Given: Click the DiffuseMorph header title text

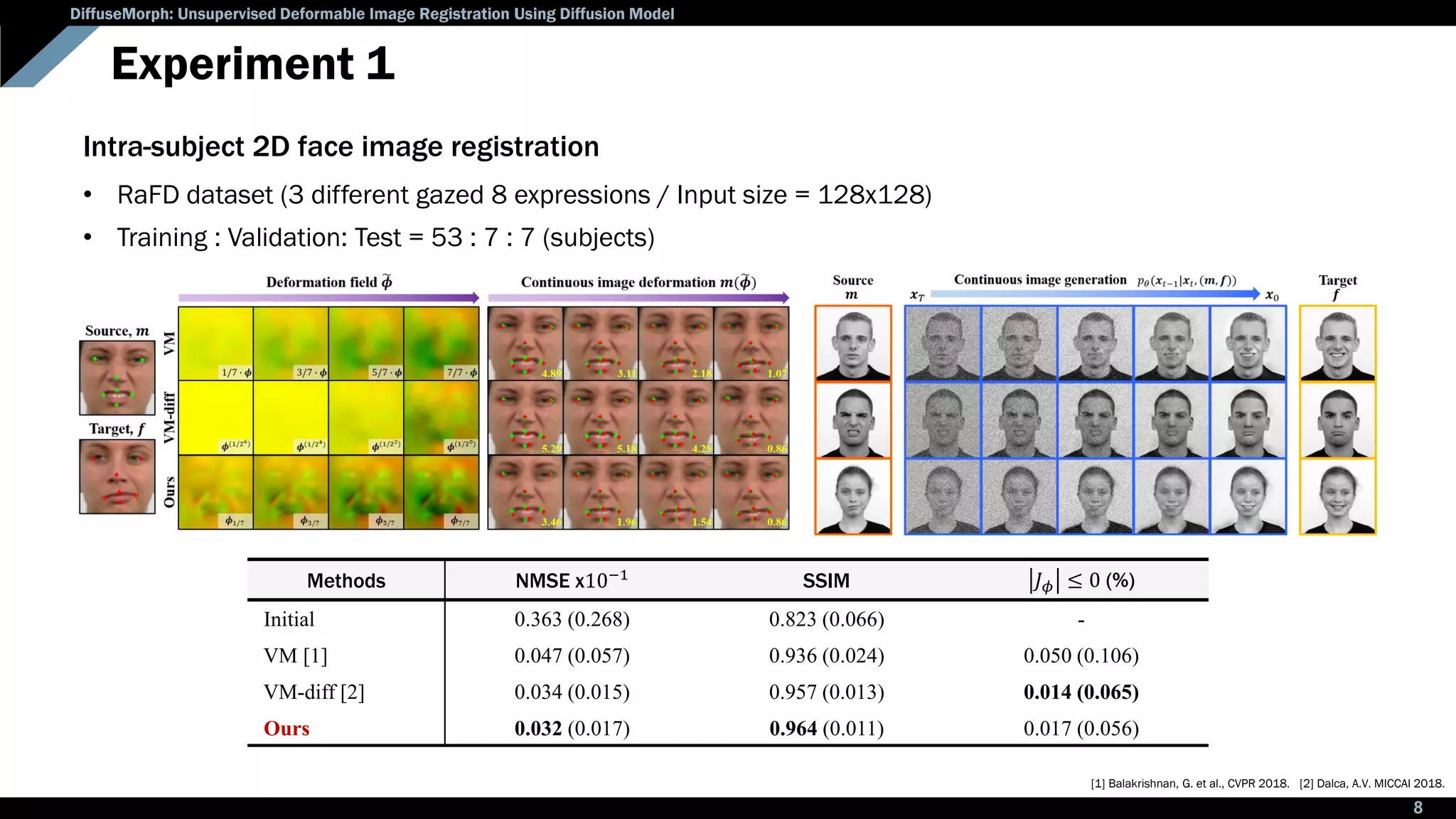Looking at the screenshot, I should tap(372, 14).
